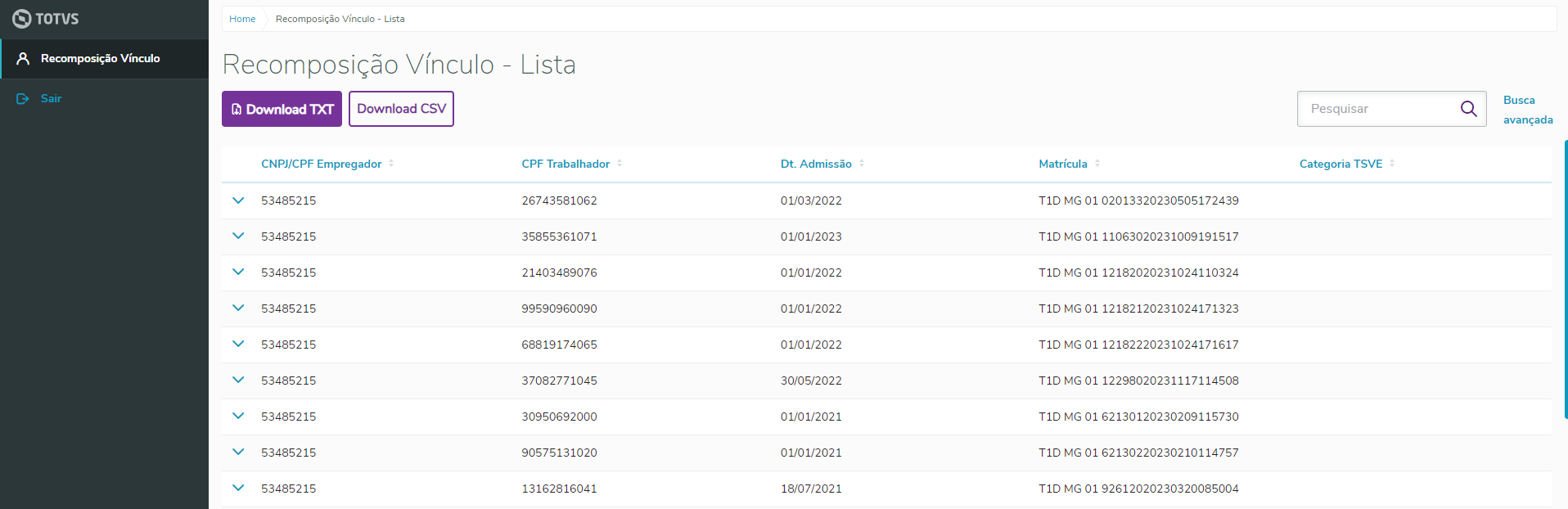Select cell 99590960090
Screen dimensions: 1568x509
[559, 309]
